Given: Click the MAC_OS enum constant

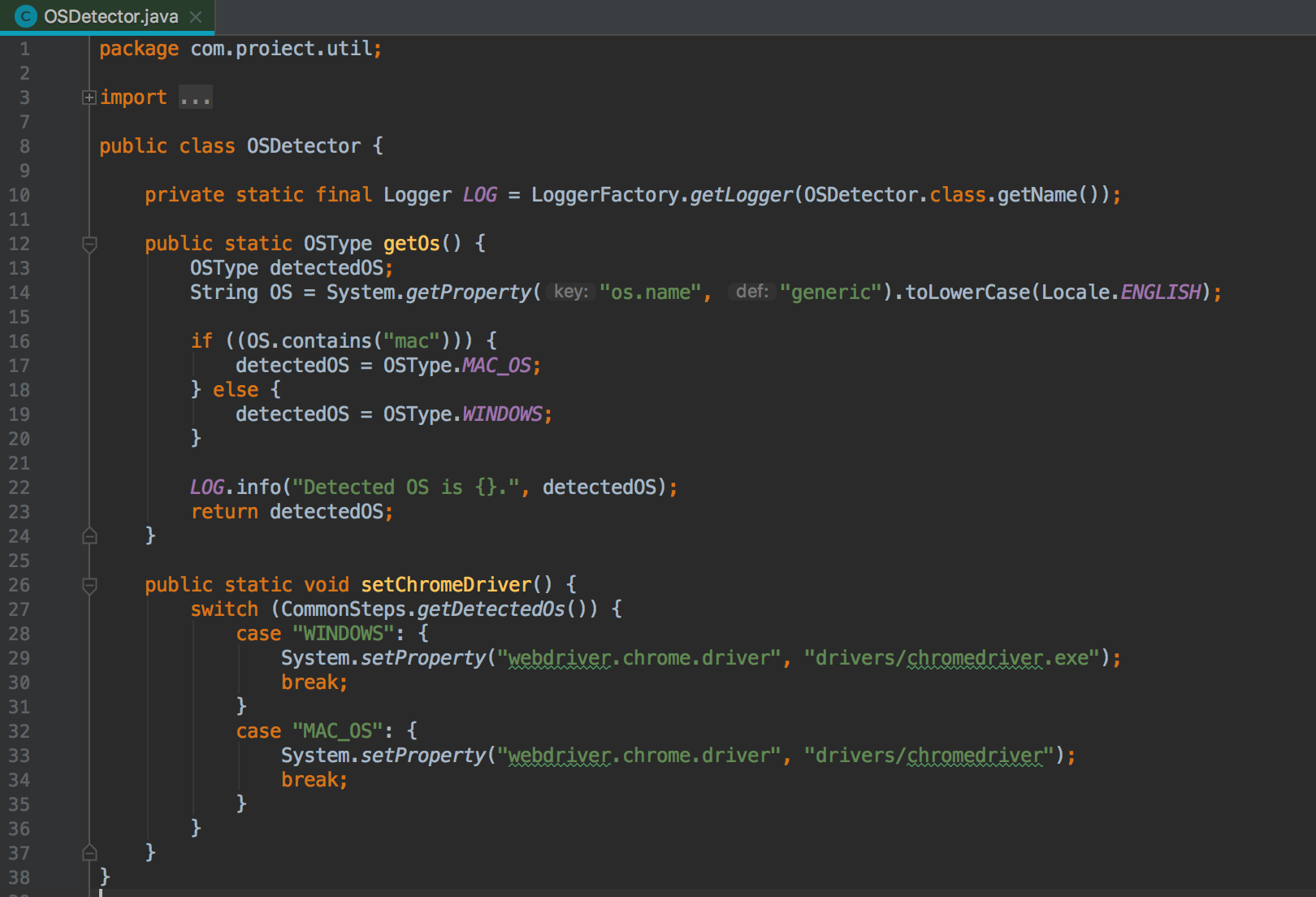Looking at the screenshot, I should point(496,366).
